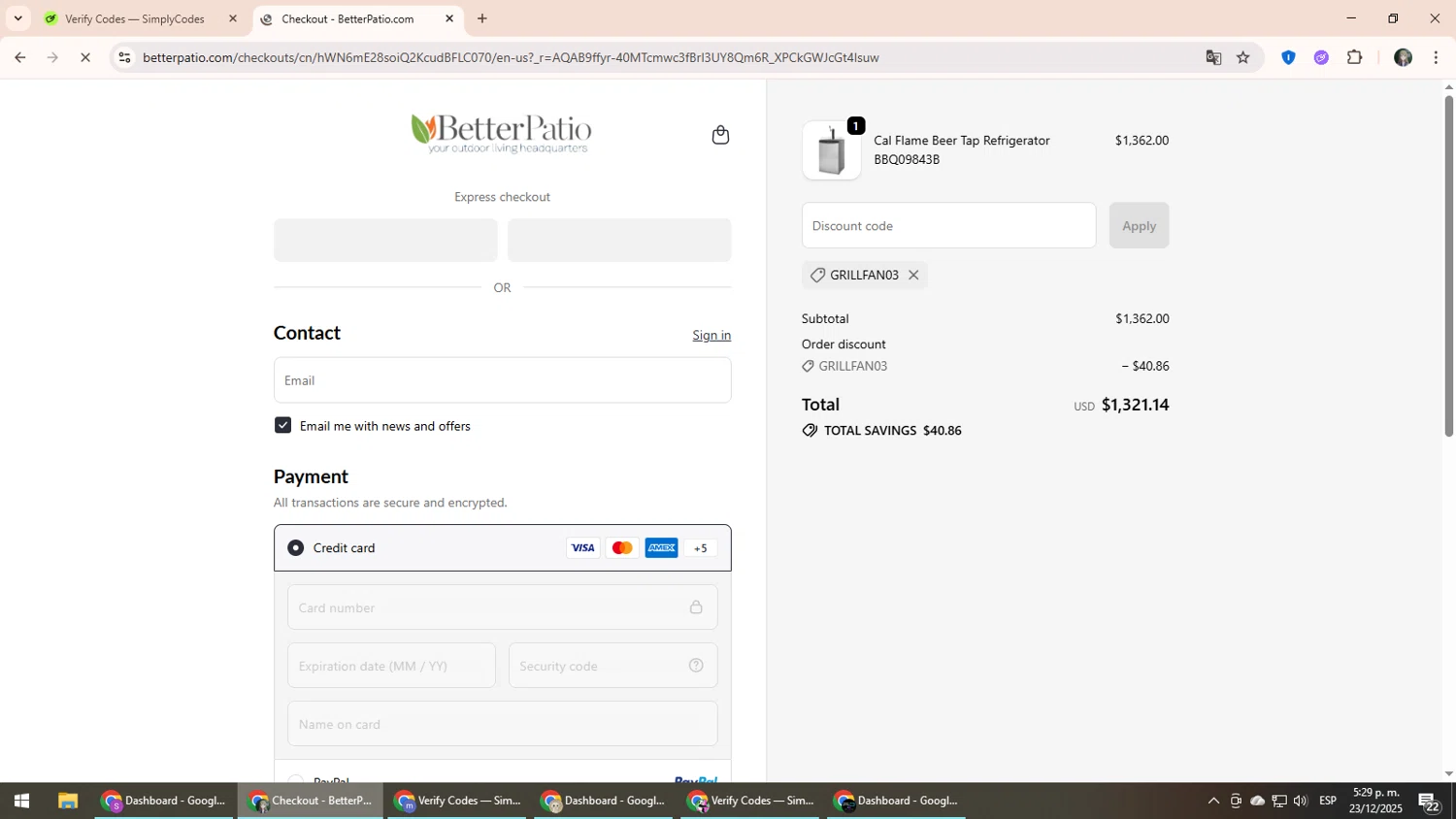Focus the Email input field

(502, 380)
